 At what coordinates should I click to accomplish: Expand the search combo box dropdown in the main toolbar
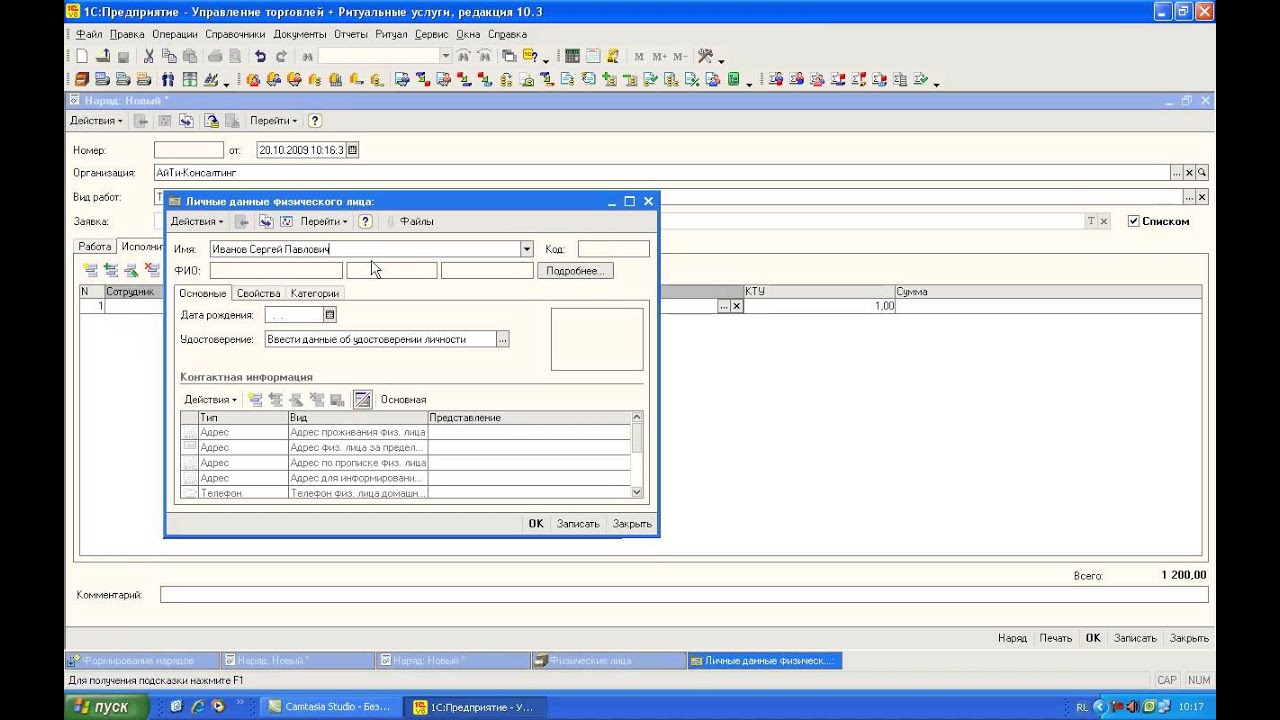446,56
